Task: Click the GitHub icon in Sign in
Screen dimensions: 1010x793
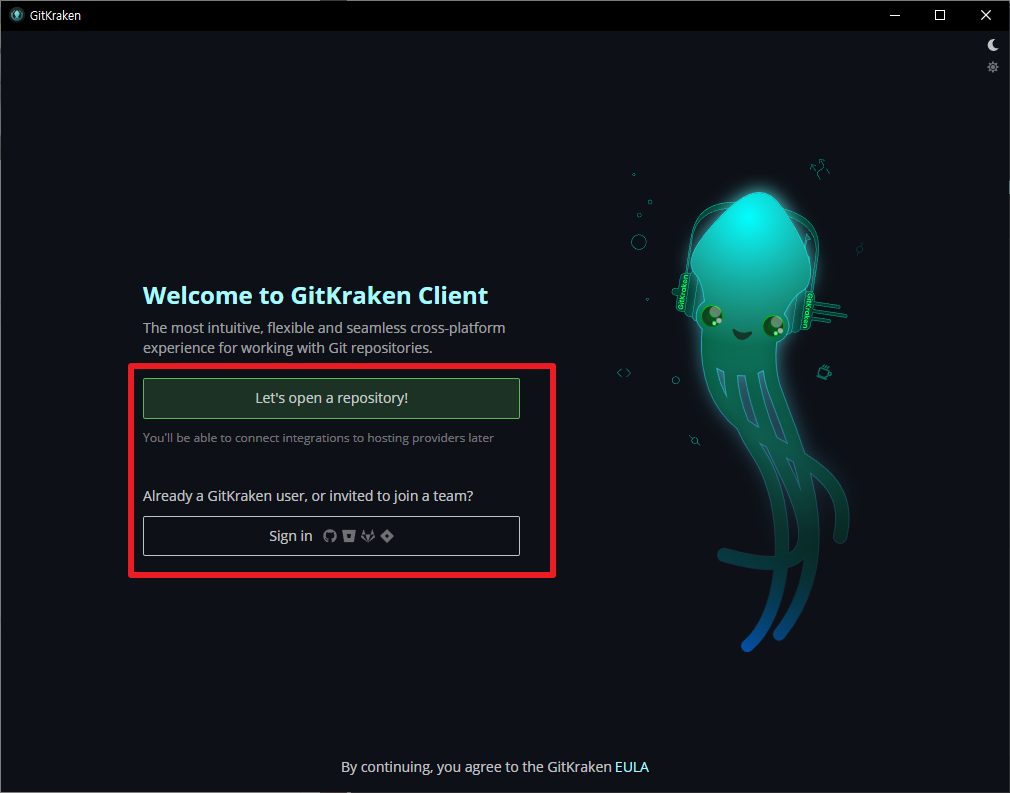Action: [330, 536]
